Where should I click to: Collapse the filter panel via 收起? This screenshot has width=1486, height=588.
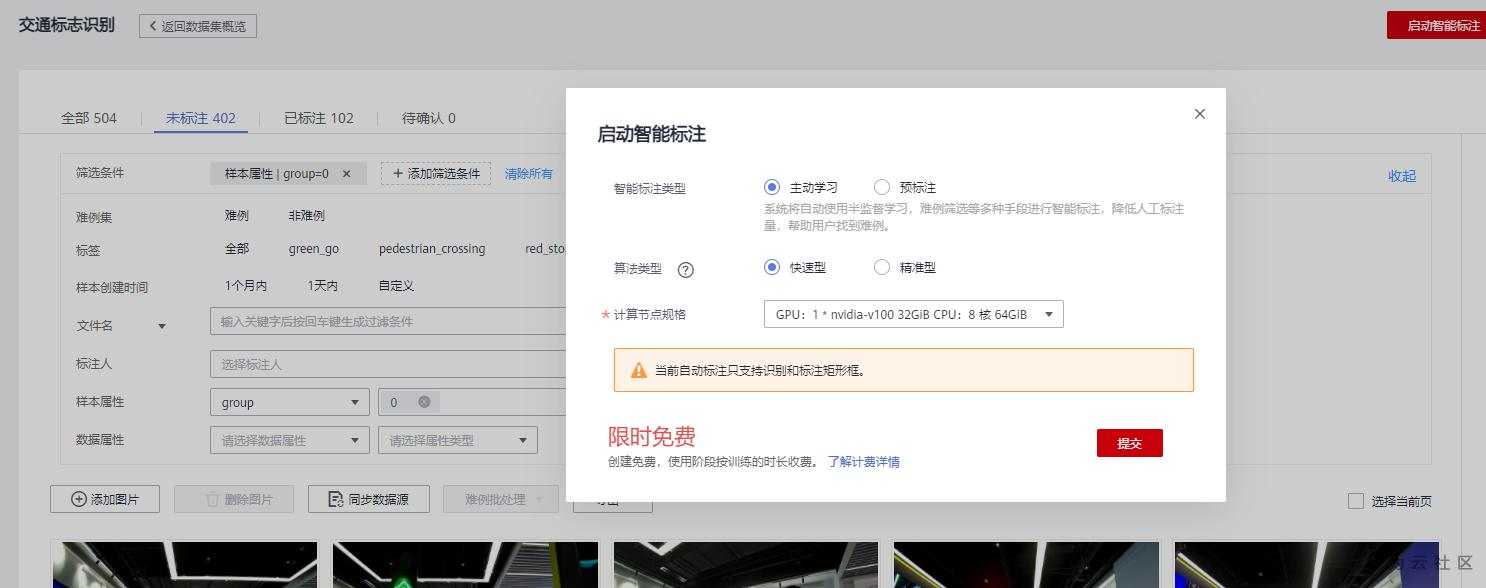click(x=1401, y=175)
